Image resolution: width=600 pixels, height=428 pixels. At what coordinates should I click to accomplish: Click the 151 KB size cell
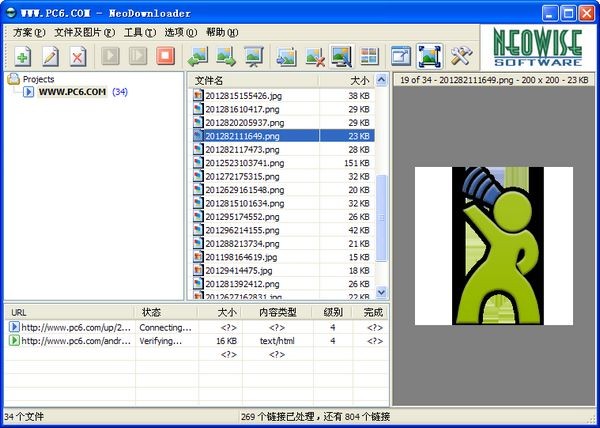[x=357, y=163]
